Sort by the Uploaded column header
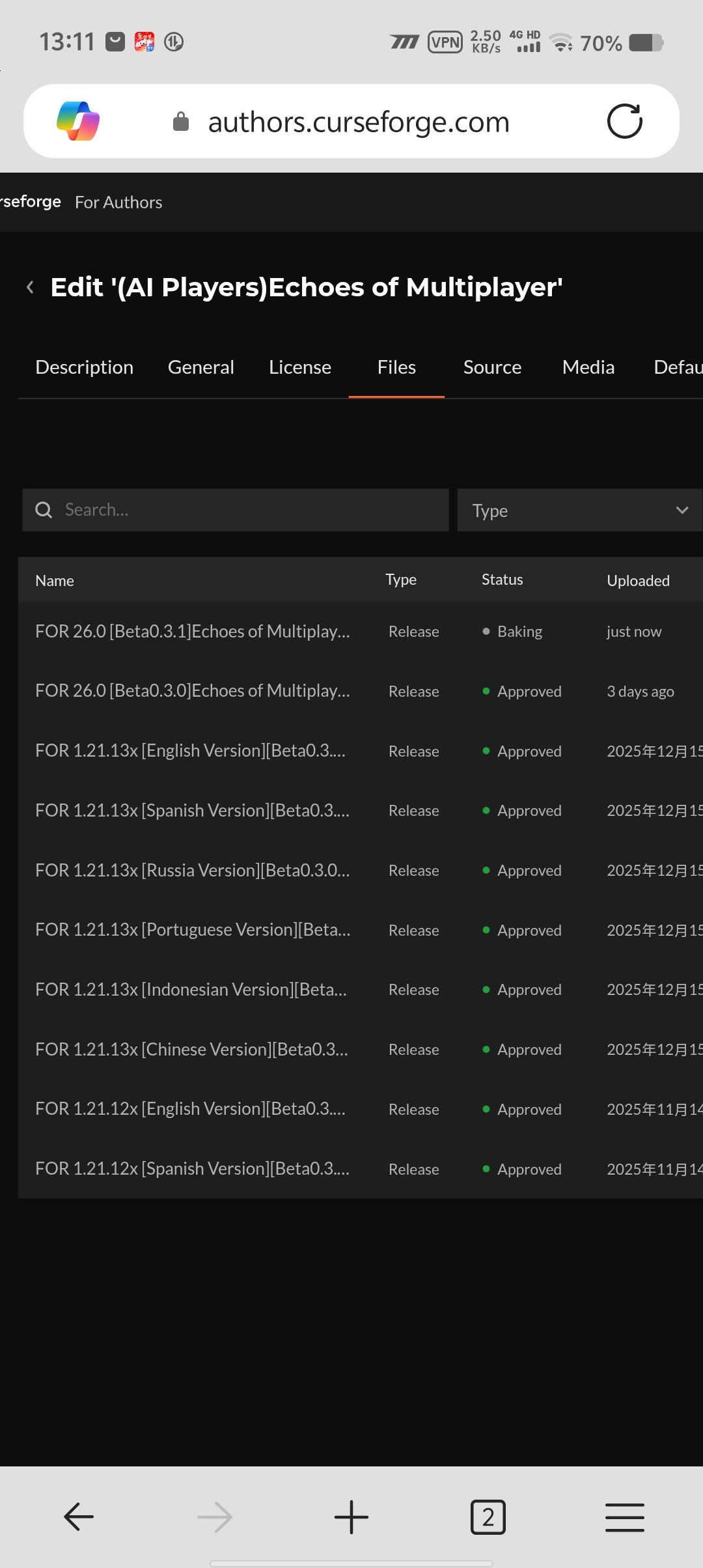This screenshot has height=1568, width=703. [639, 581]
